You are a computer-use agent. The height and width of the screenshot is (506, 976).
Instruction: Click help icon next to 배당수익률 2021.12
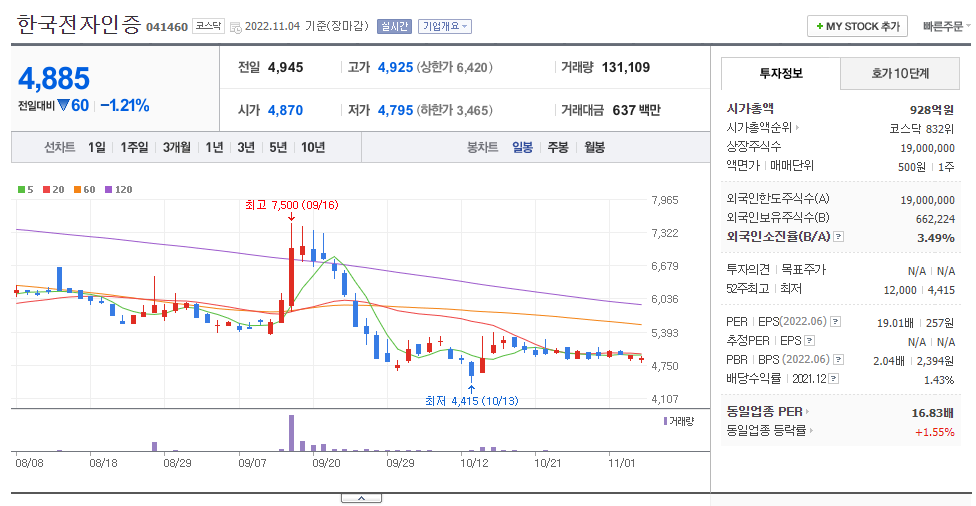833,378
